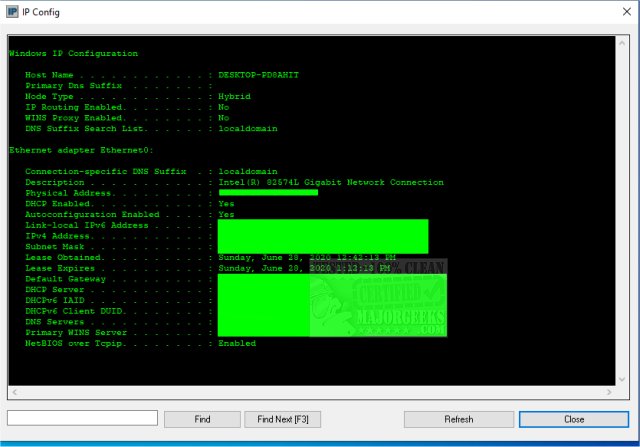Close the IP Config window with X
The width and height of the screenshot is (640, 447).
tap(627, 12)
